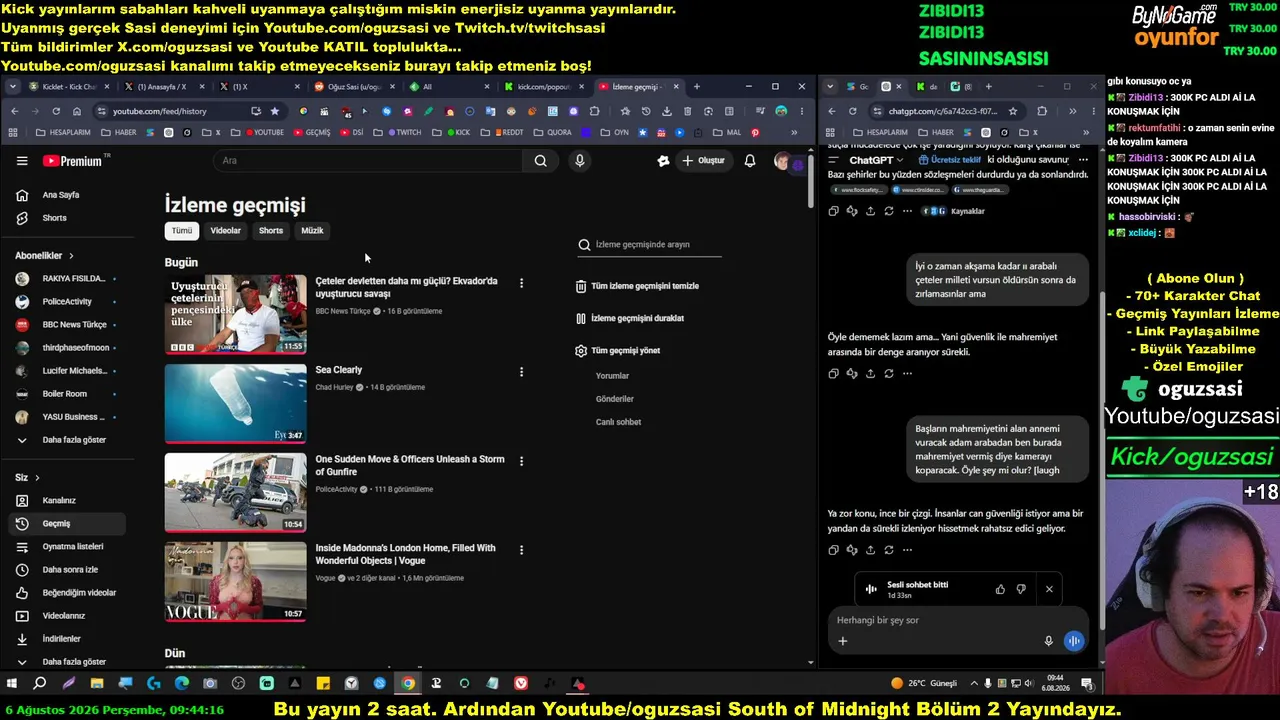Select the Shorts filter chip
The width and height of the screenshot is (1280, 720).
pos(271,231)
